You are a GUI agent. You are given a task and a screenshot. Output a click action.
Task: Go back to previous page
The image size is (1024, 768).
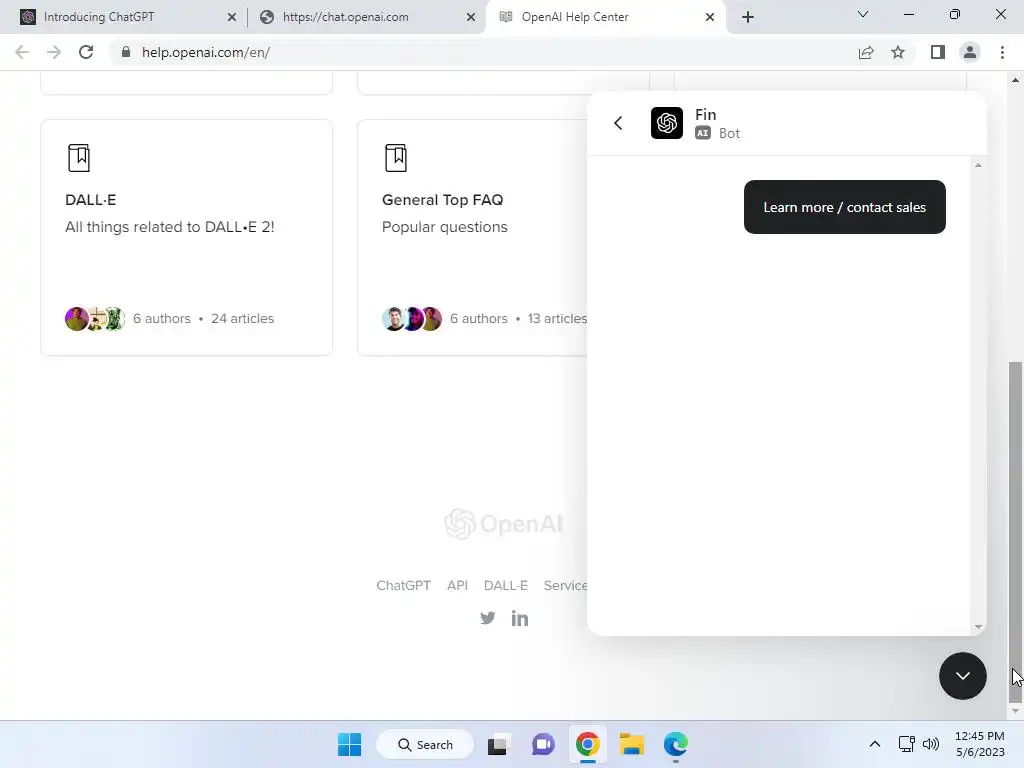click(22, 52)
